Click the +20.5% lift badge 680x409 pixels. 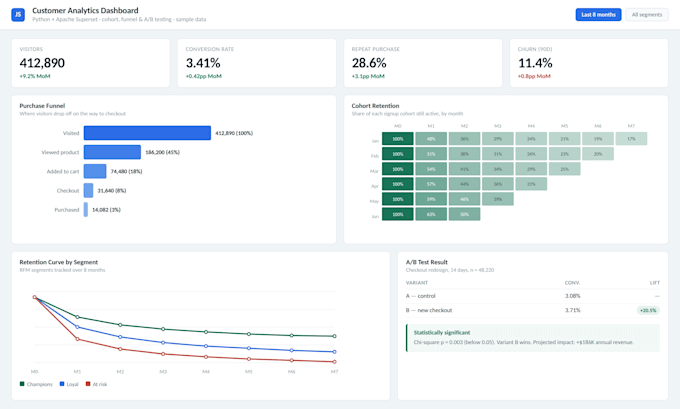pyautogui.click(x=648, y=311)
